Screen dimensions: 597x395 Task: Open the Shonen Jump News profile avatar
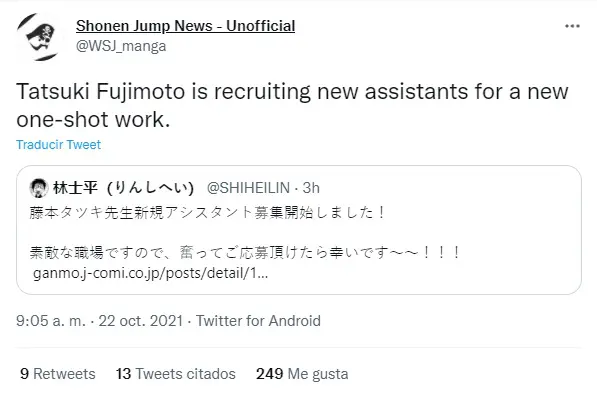coord(39,37)
